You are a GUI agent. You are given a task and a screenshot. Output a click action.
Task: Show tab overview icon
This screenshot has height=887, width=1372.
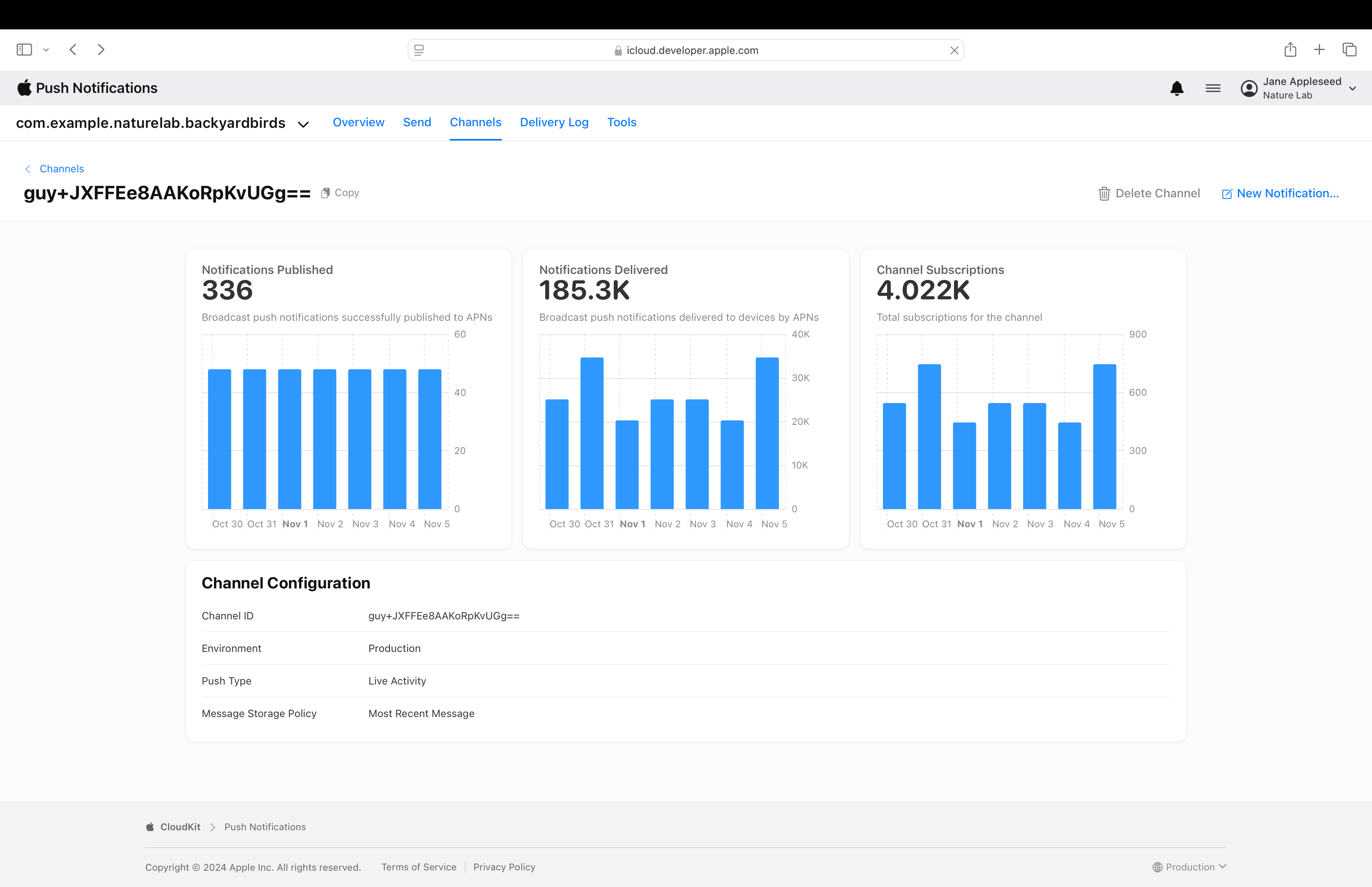(x=1349, y=50)
